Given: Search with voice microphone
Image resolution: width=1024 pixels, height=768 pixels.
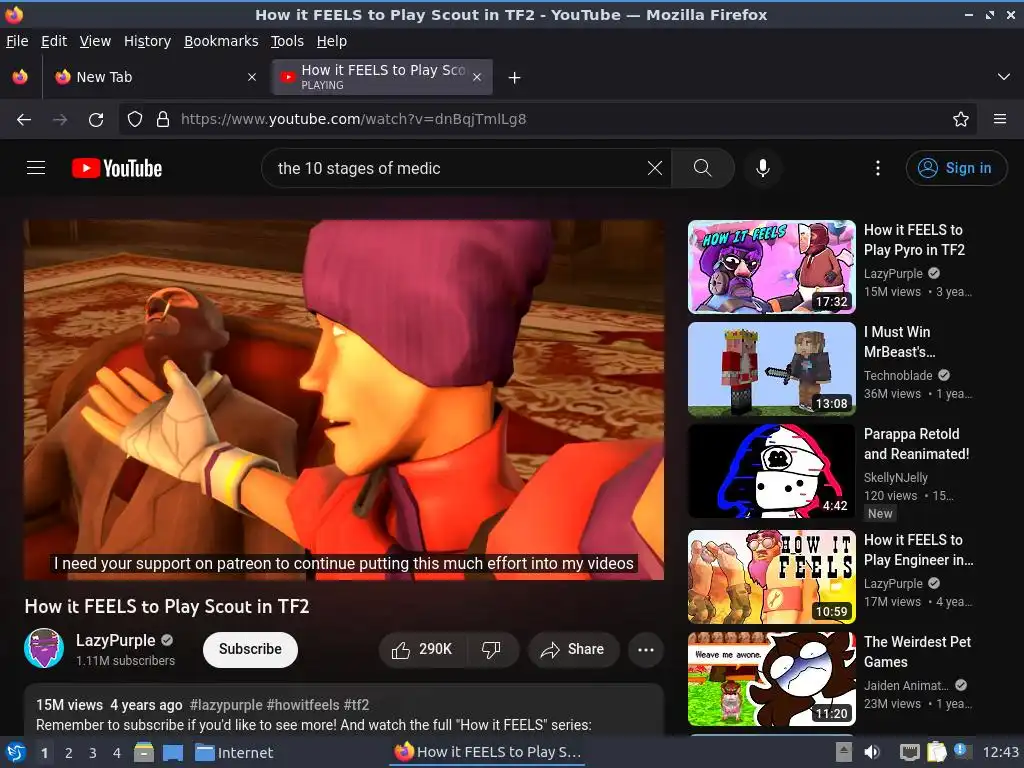Looking at the screenshot, I should [x=763, y=168].
